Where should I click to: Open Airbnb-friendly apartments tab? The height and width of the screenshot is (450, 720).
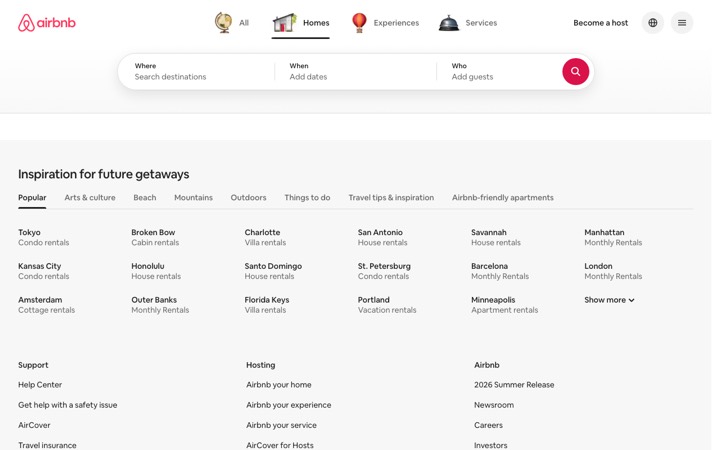click(x=503, y=197)
